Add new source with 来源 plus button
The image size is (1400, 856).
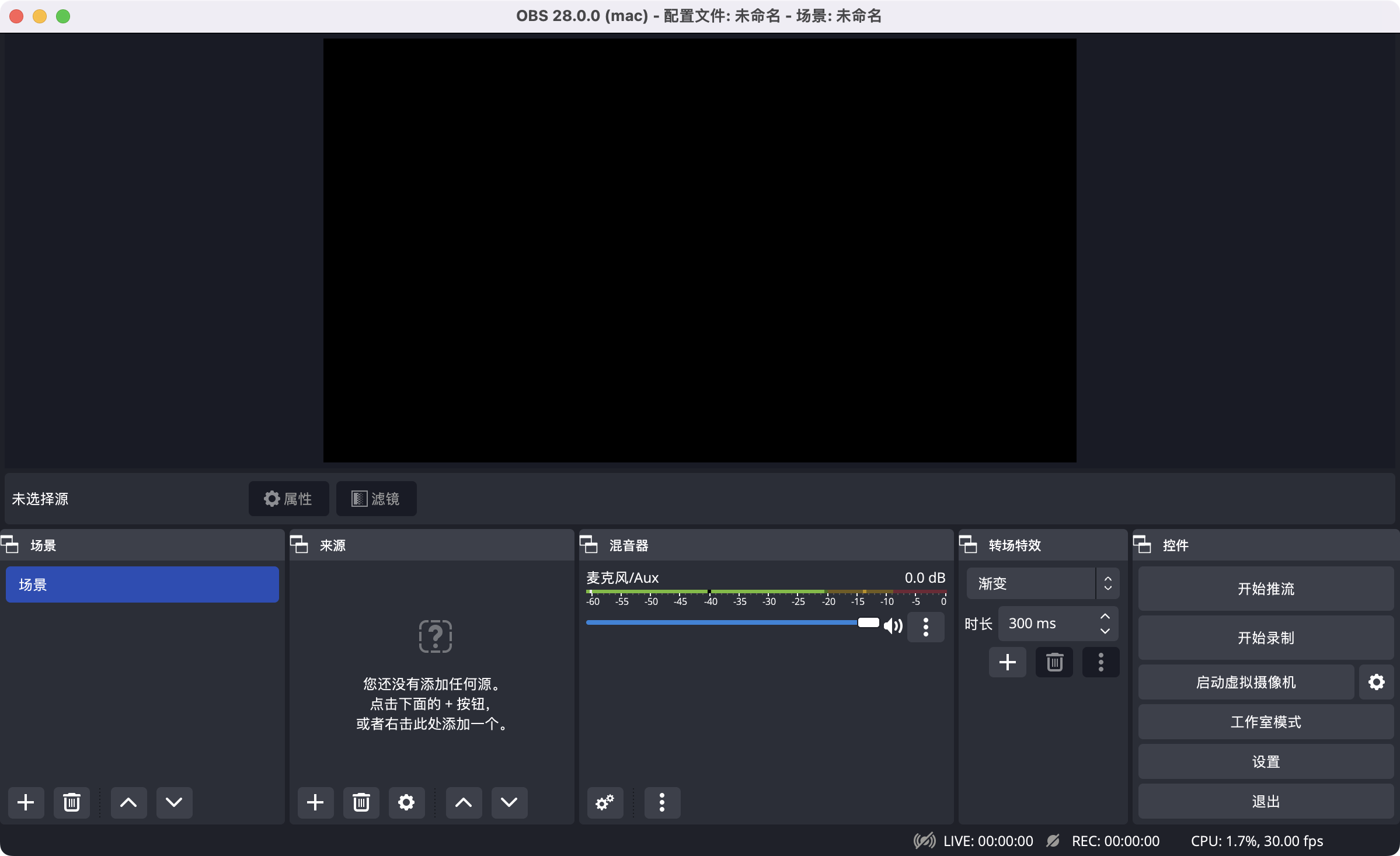(315, 801)
